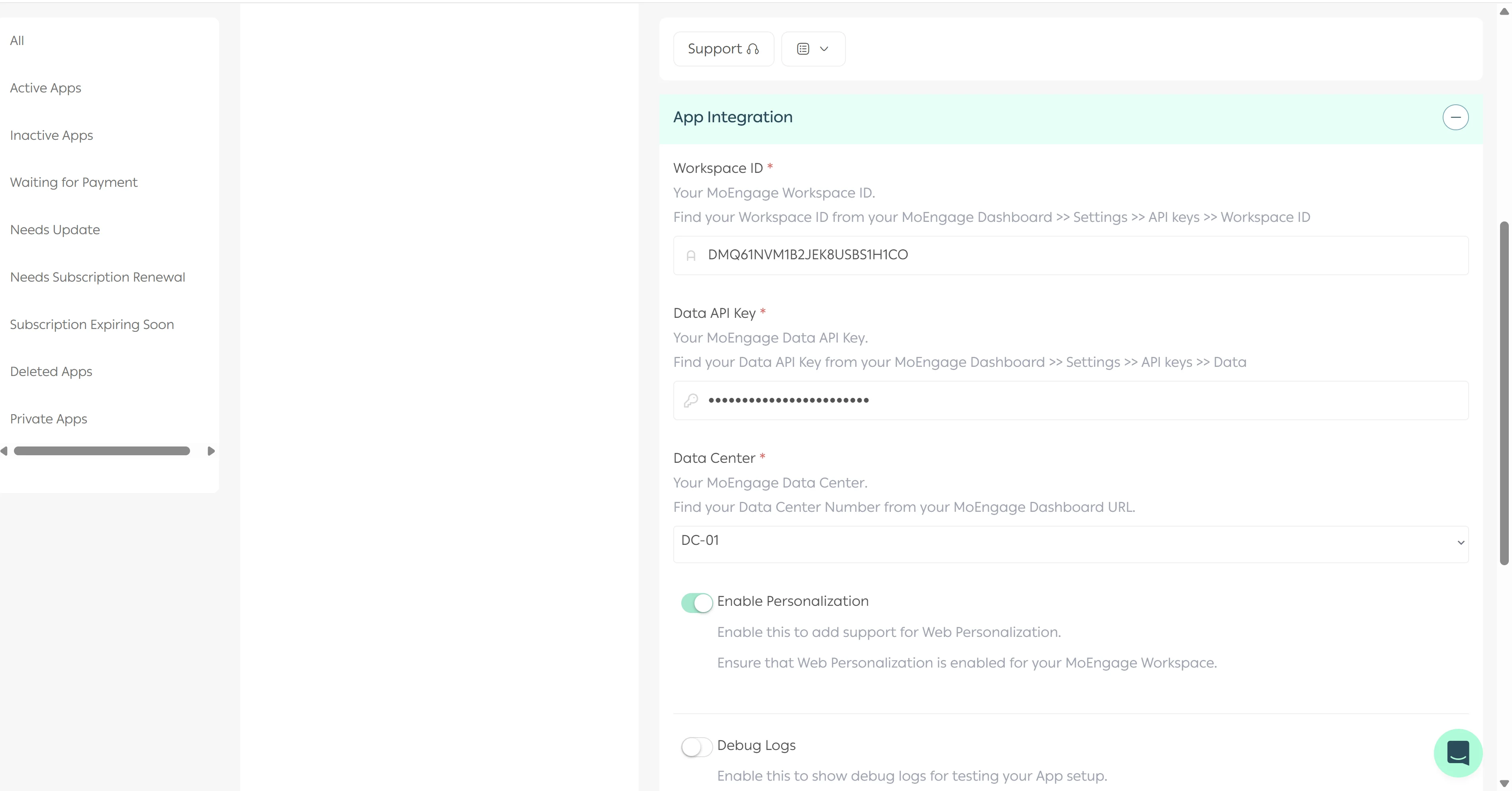Click the Data API Key label
This screenshot has height=791, width=1512.
click(714, 313)
